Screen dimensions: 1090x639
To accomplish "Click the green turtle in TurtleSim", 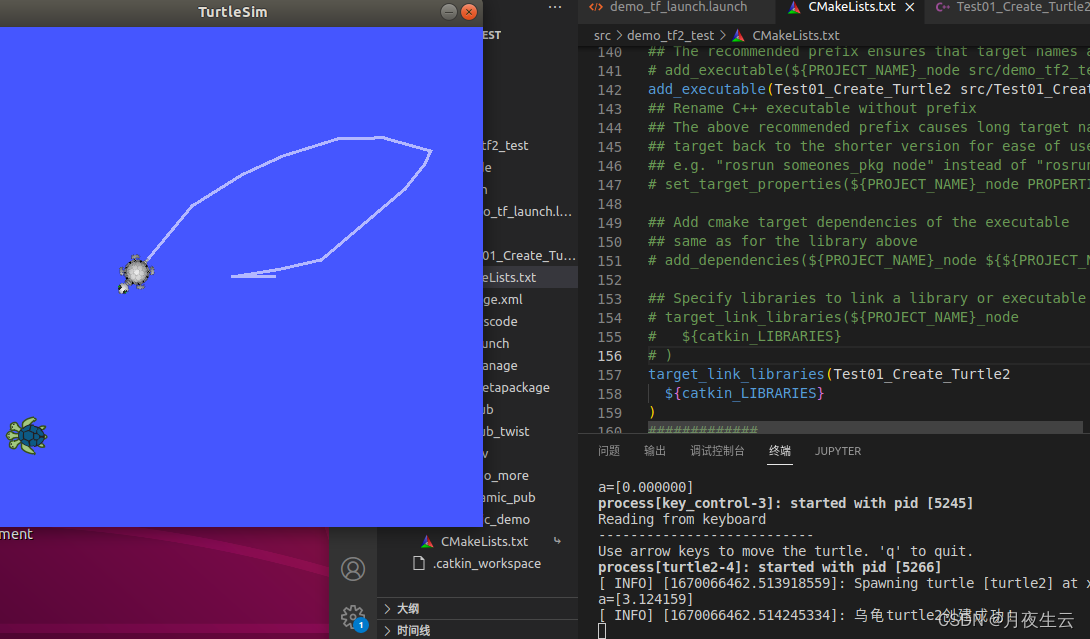I will tap(26, 436).
